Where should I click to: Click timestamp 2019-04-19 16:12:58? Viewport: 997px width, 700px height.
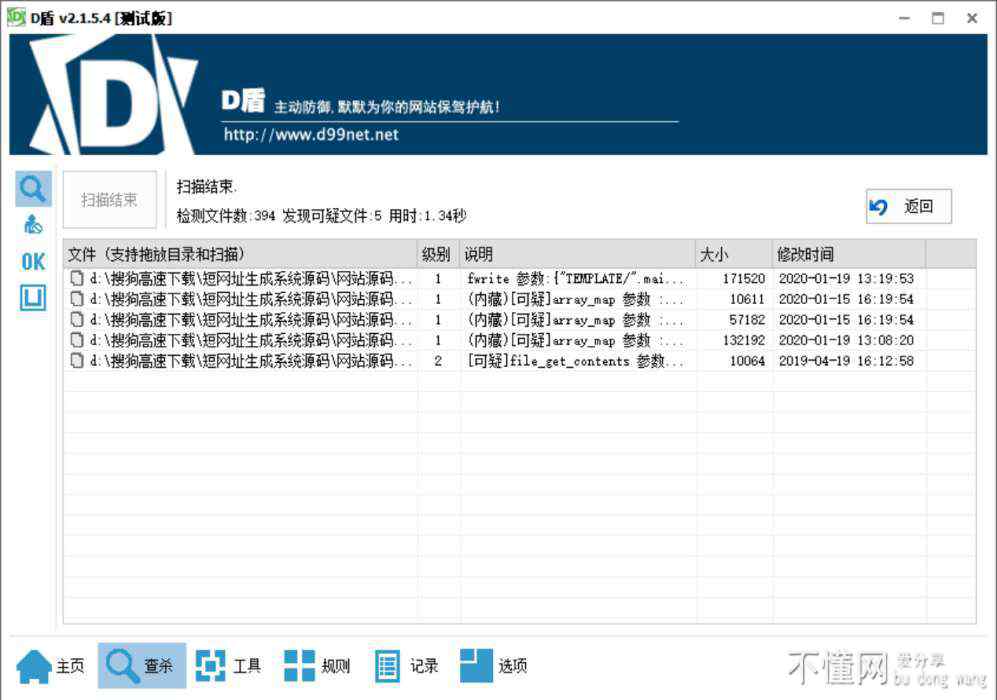pos(846,360)
